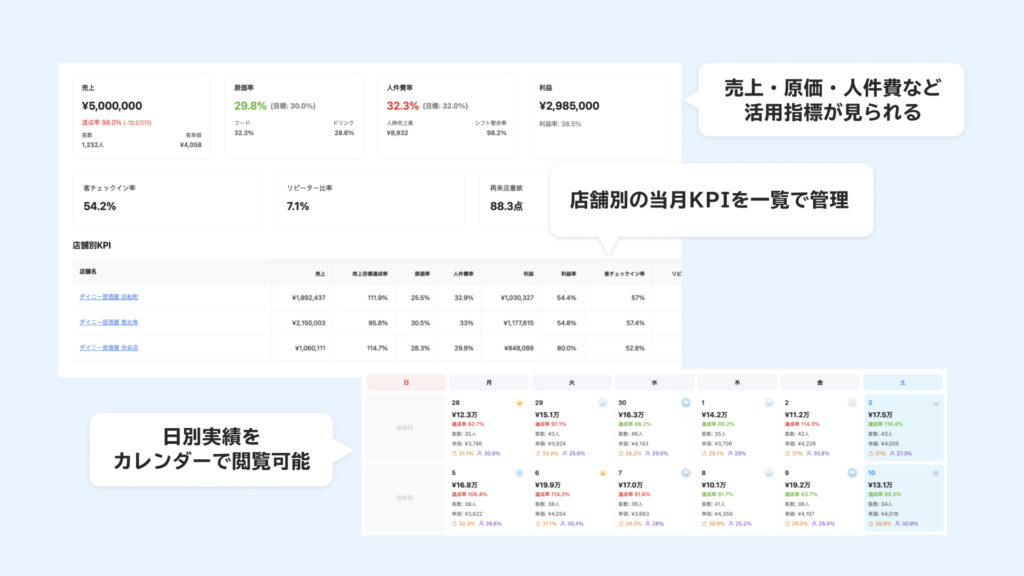Click the 客チェックイン率 table column header
The width and height of the screenshot is (1024, 576).
[624, 272]
